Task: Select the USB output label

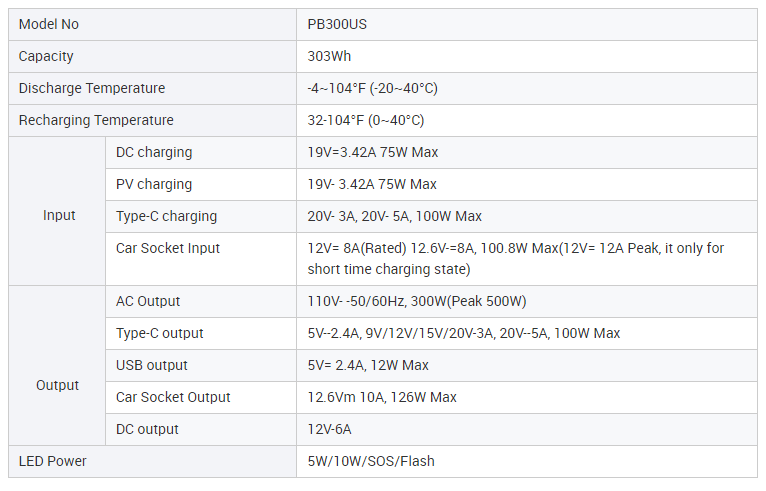Action: click(x=152, y=365)
